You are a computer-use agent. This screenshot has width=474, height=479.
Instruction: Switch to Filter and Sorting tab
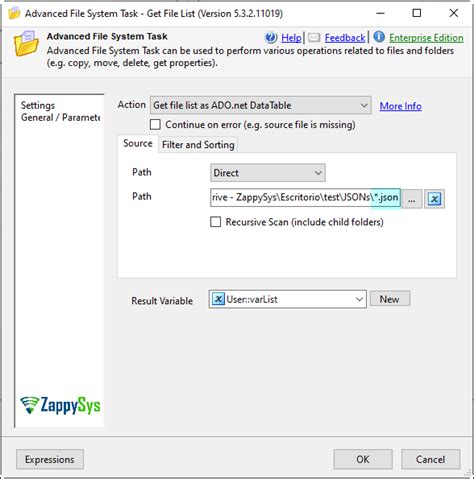tap(198, 145)
